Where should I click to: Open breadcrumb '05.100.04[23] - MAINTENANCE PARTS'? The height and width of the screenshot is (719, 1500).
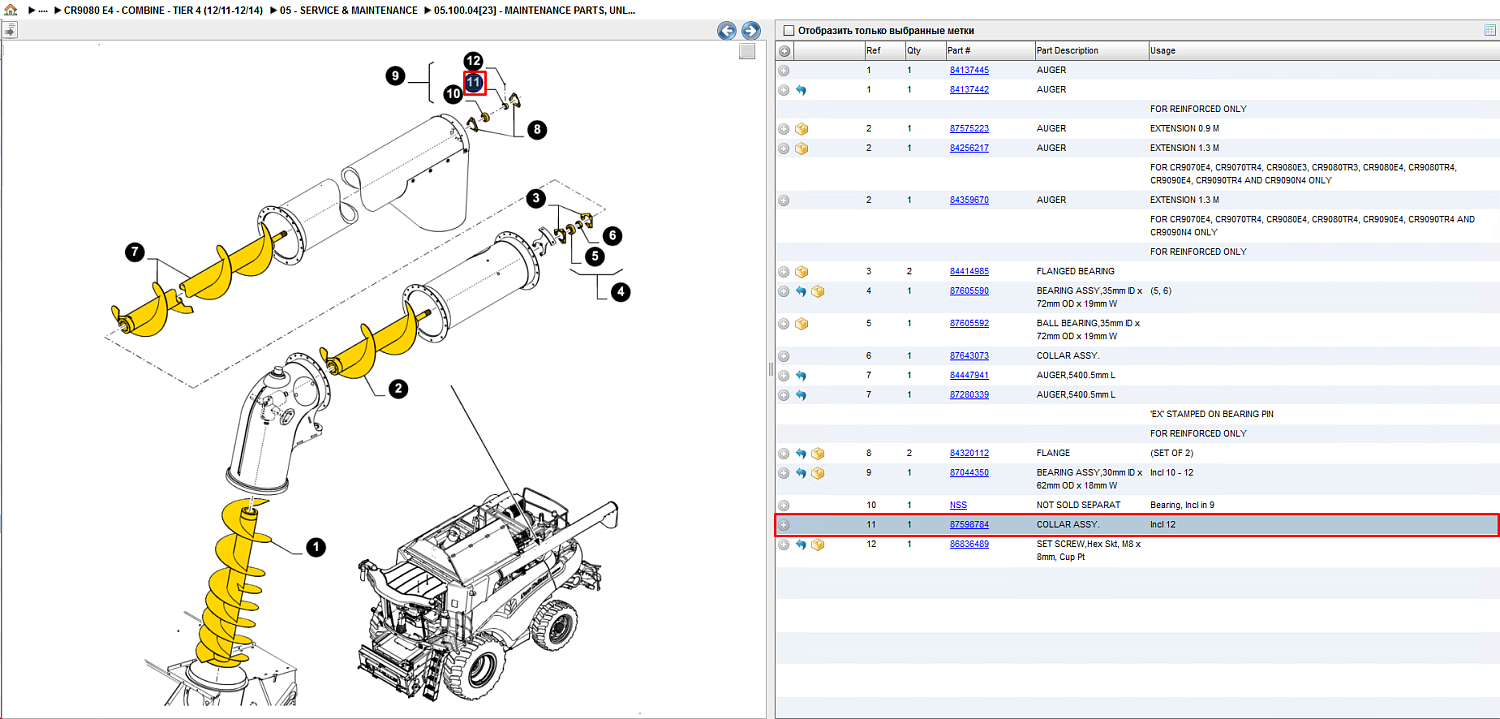tap(534, 10)
